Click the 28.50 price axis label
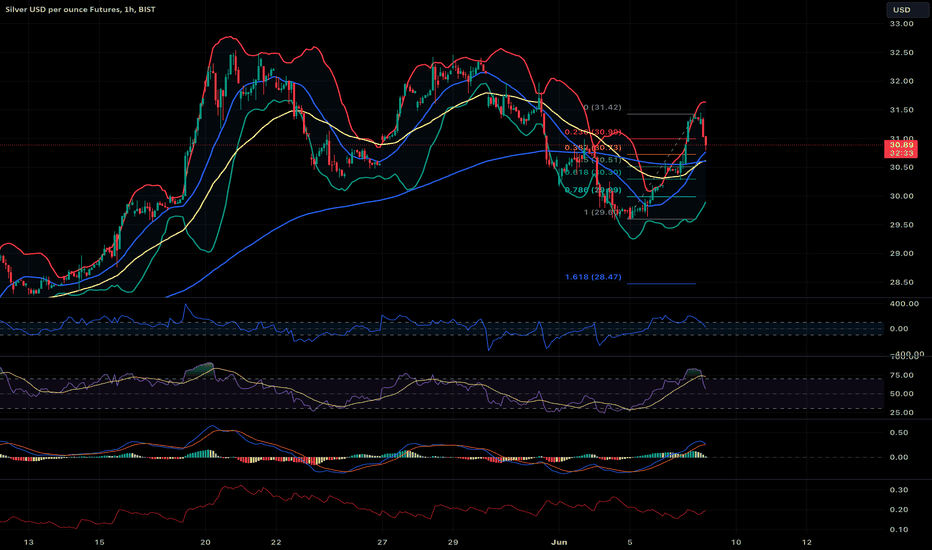The image size is (932, 550). tap(902, 282)
